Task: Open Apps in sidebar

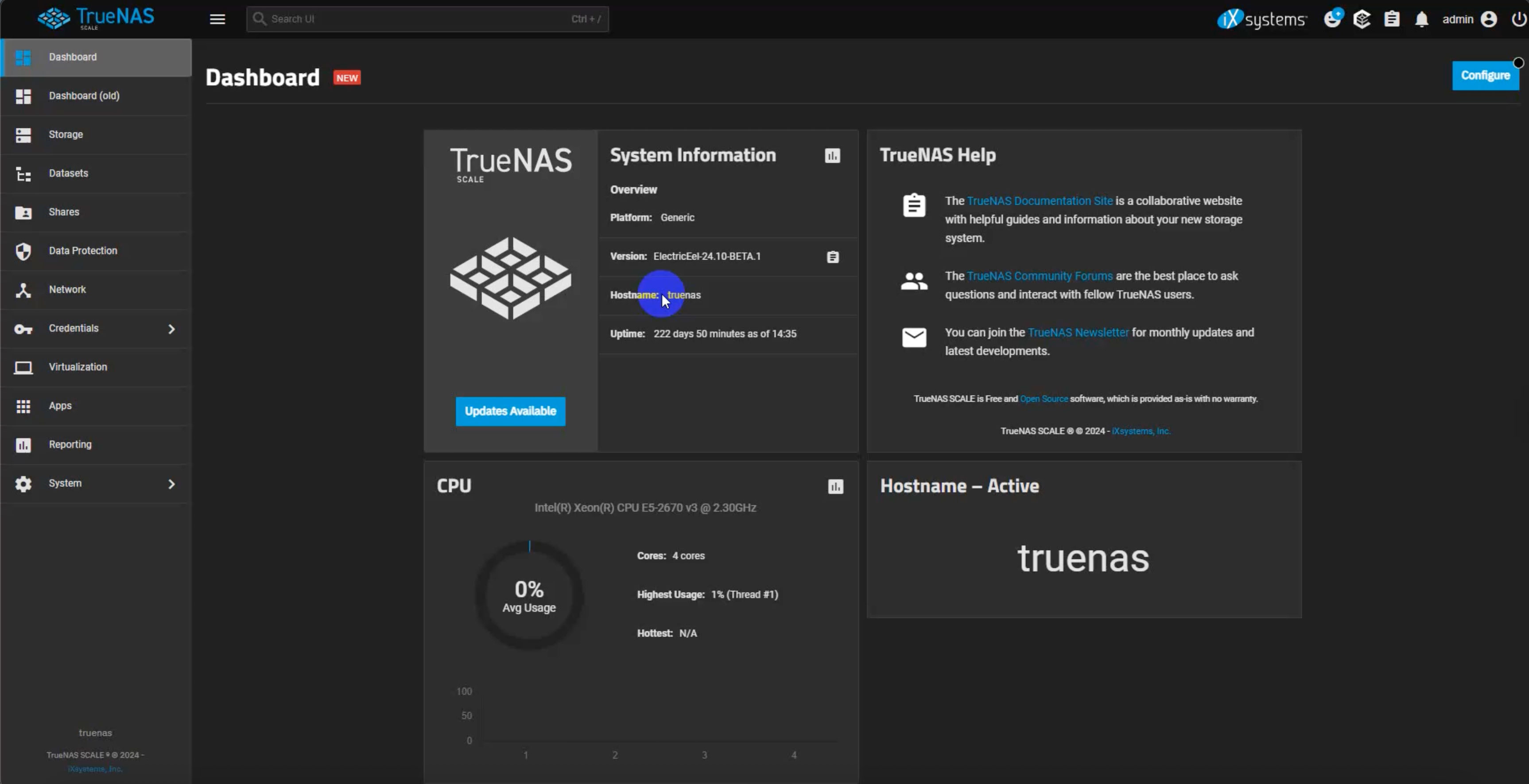Action: click(x=96, y=405)
